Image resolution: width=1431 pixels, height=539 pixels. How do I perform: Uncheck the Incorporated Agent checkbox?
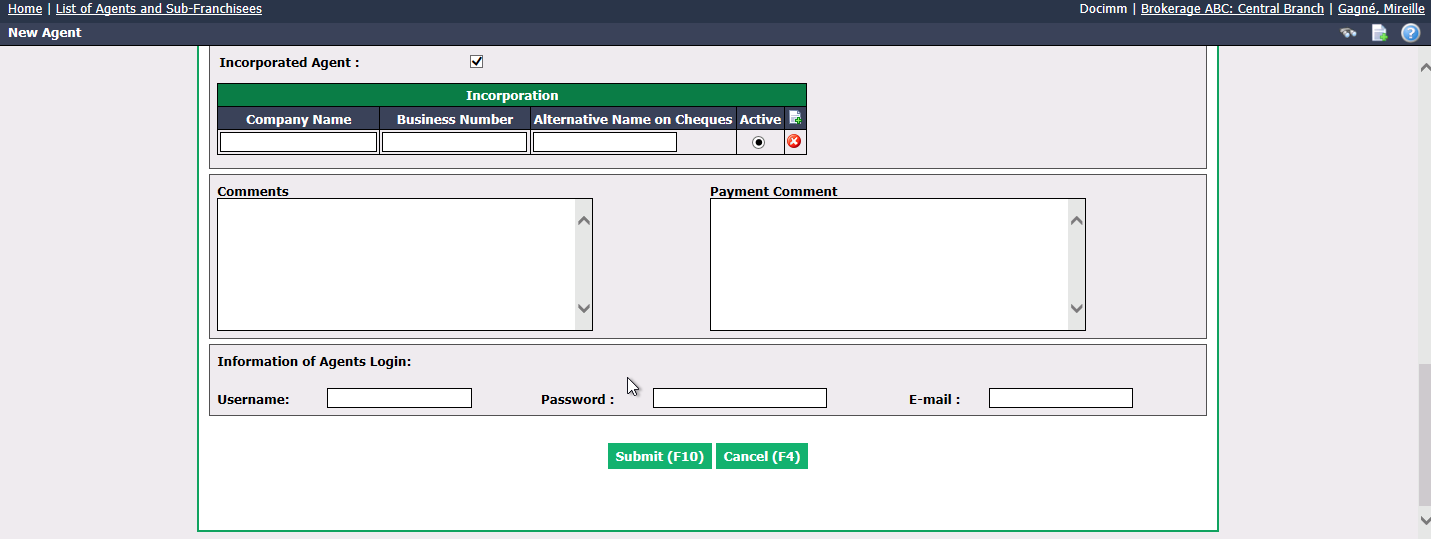click(477, 62)
